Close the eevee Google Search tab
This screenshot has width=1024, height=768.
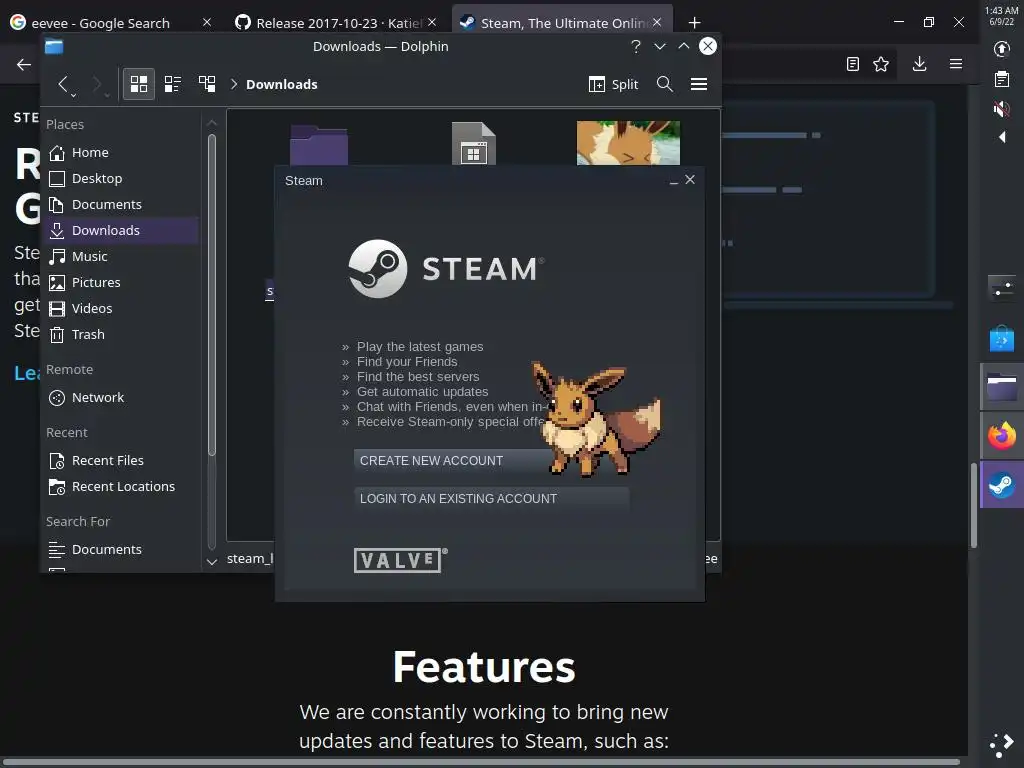tap(207, 22)
